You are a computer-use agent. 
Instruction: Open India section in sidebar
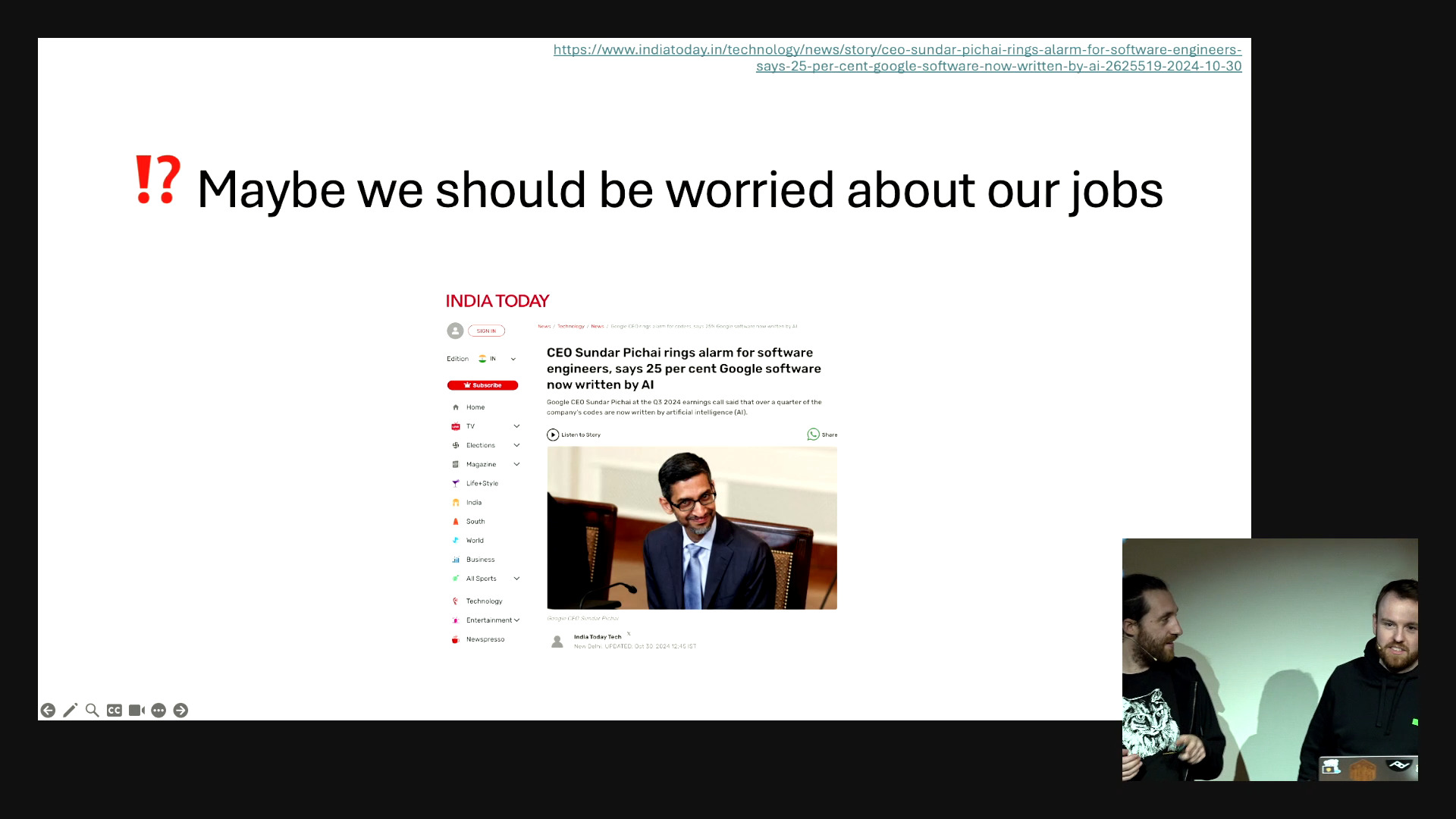(x=474, y=502)
